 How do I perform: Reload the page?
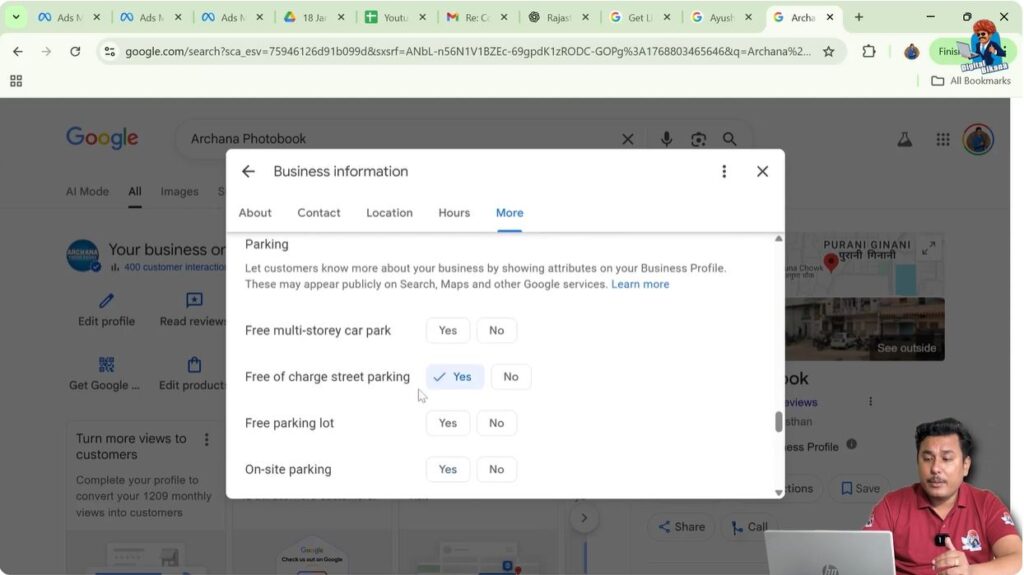(75, 51)
